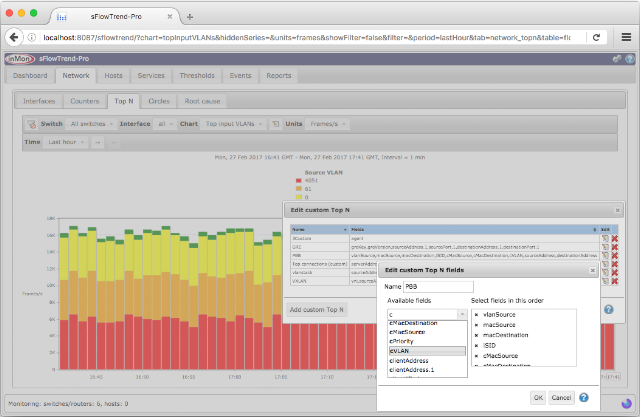This screenshot has width=640, height=417.
Task: Click orange legend swatch for VLAN 61
Action: 299,189
